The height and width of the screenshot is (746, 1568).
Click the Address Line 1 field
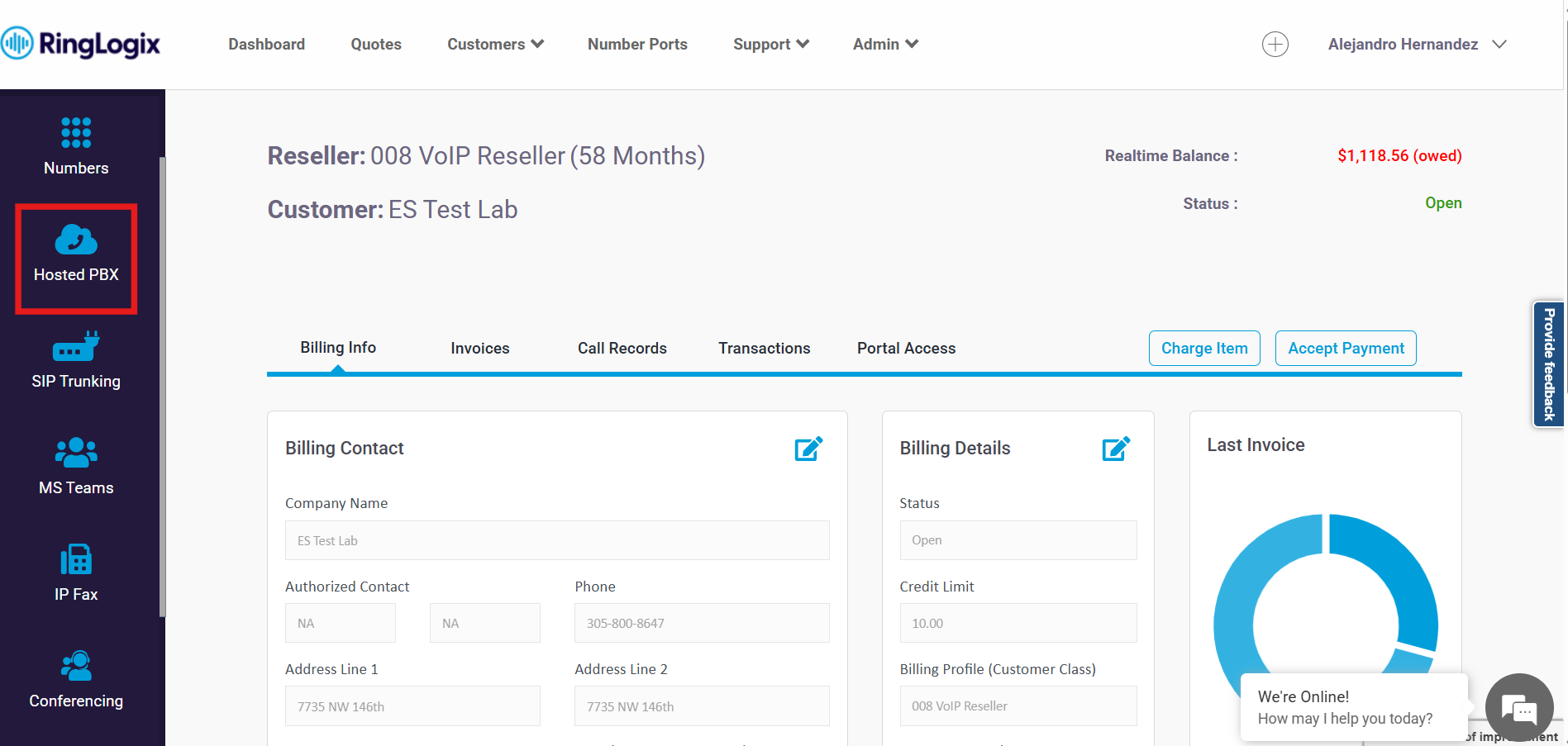(x=412, y=706)
